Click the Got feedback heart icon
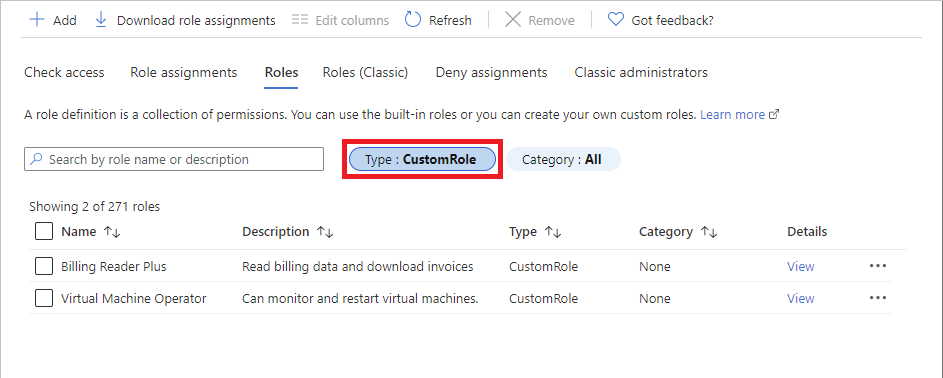Image resolution: width=943 pixels, height=378 pixels. coord(615,20)
